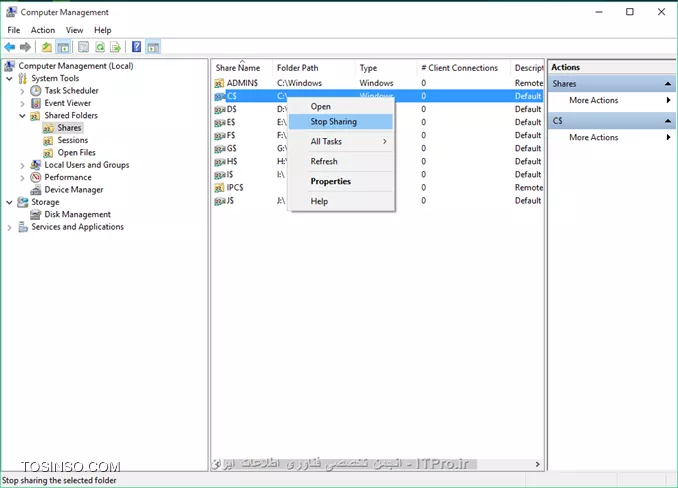Screen dimensions: 678x488
Task: Sort by Folder Path column header
Action: (x=313, y=68)
